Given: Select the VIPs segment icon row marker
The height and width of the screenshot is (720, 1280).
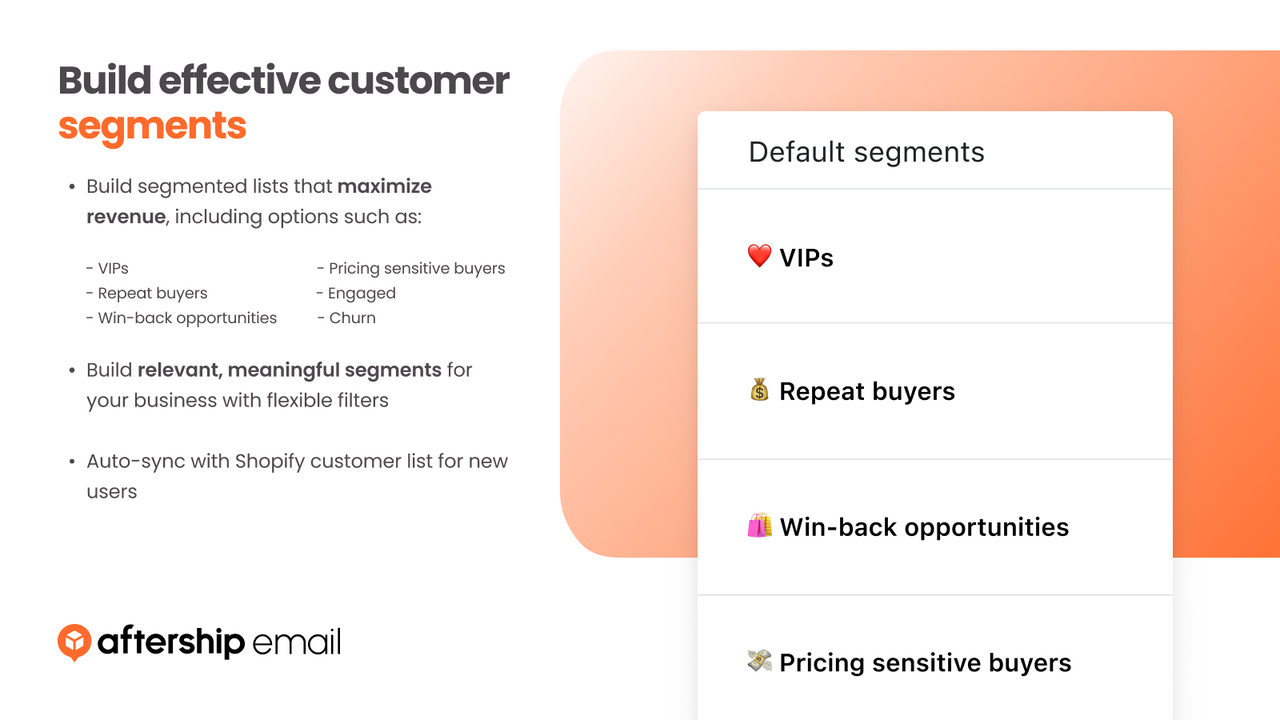Looking at the screenshot, I should coord(762,257).
